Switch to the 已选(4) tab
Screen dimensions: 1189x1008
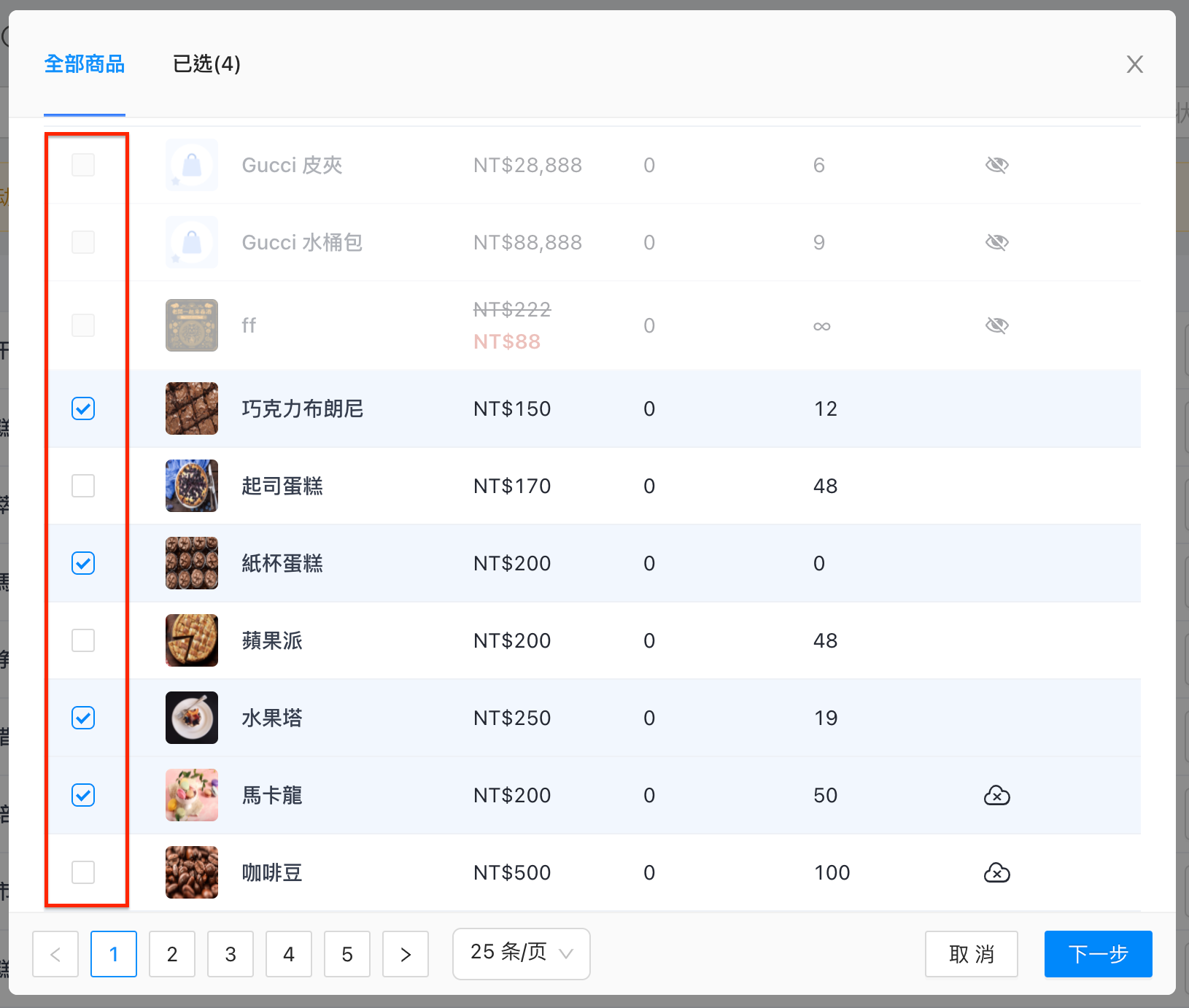coord(206,64)
